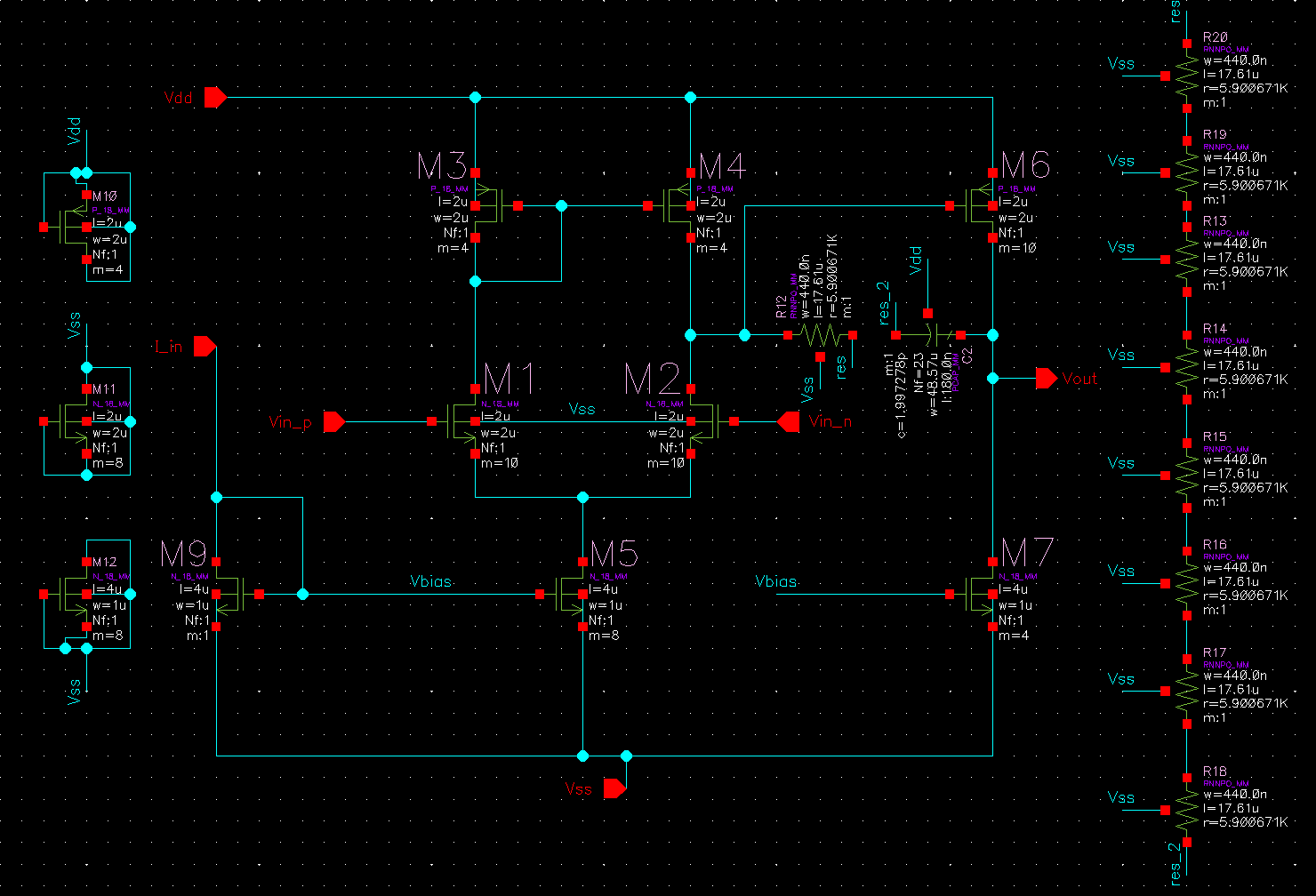This screenshot has width=1316, height=896.
Task: Select the I_in input pin symbol
Action: pyautogui.click(x=205, y=346)
